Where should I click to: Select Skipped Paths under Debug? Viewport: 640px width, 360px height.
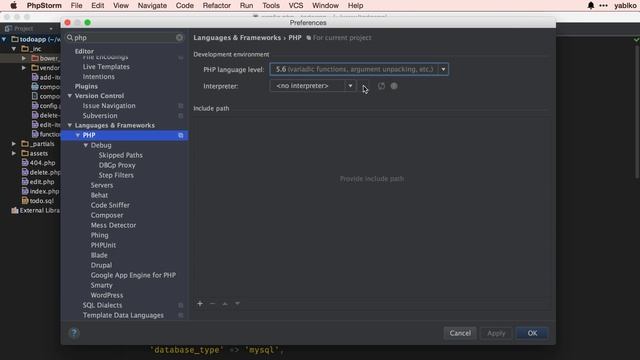(x=120, y=155)
